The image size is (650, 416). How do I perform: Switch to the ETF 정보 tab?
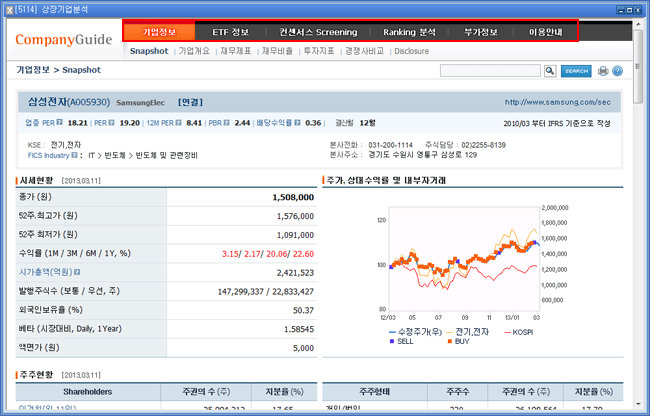click(x=231, y=32)
